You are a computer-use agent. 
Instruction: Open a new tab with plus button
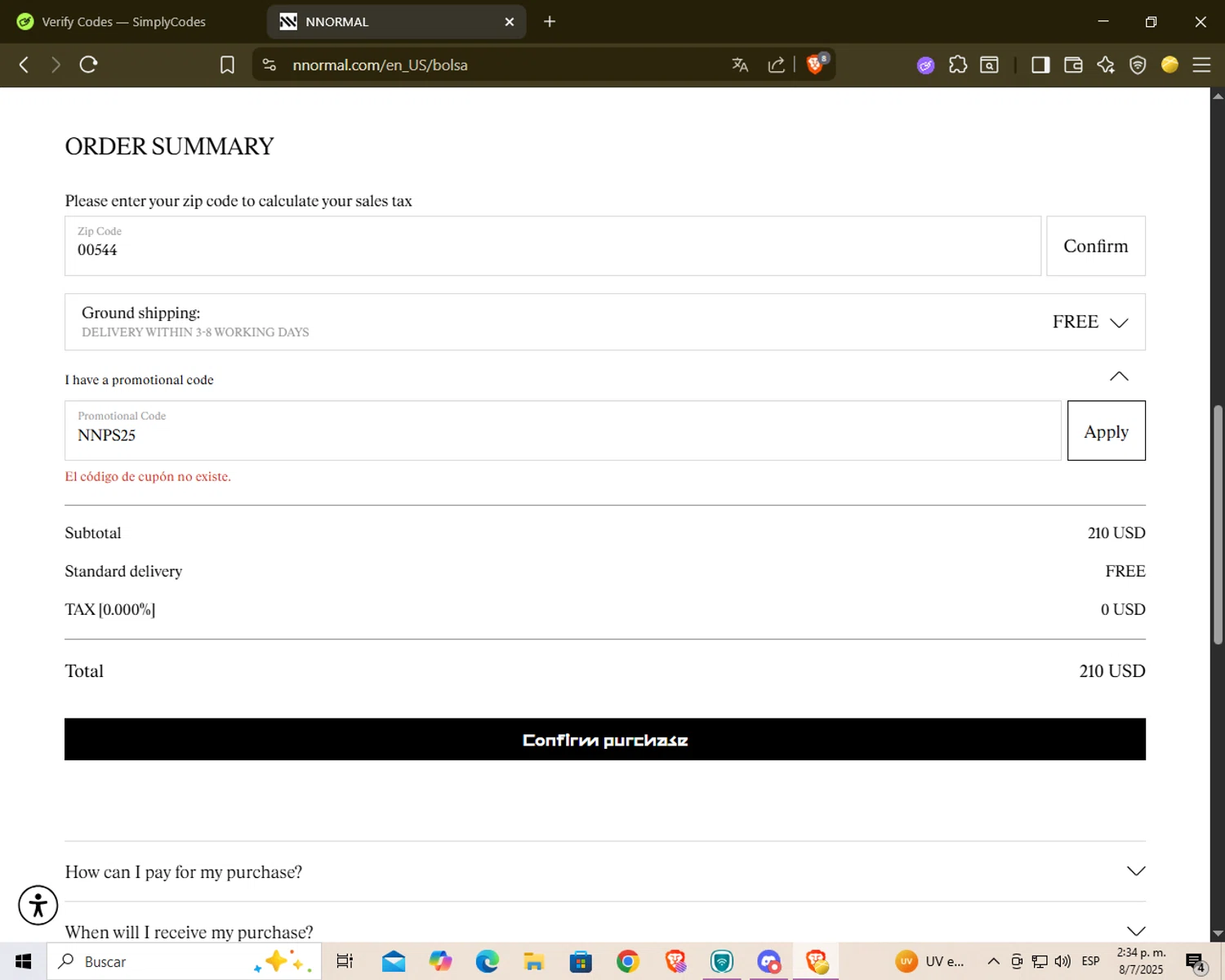click(x=550, y=21)
